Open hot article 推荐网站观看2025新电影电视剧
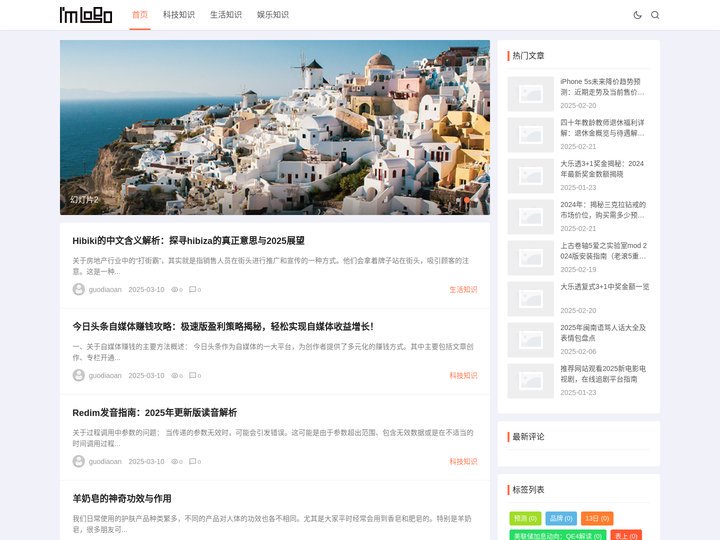Image resolution: width=720 pixels, height=540 pixels. point(603,374)
